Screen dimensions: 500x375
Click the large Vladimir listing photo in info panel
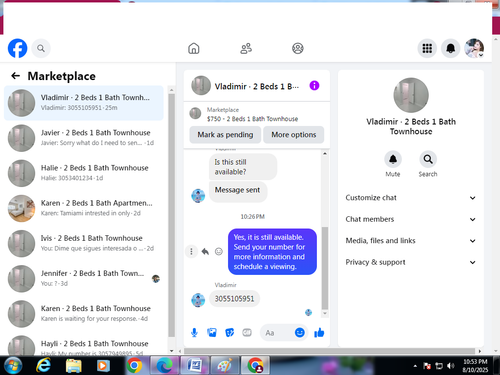click(411, 95)
